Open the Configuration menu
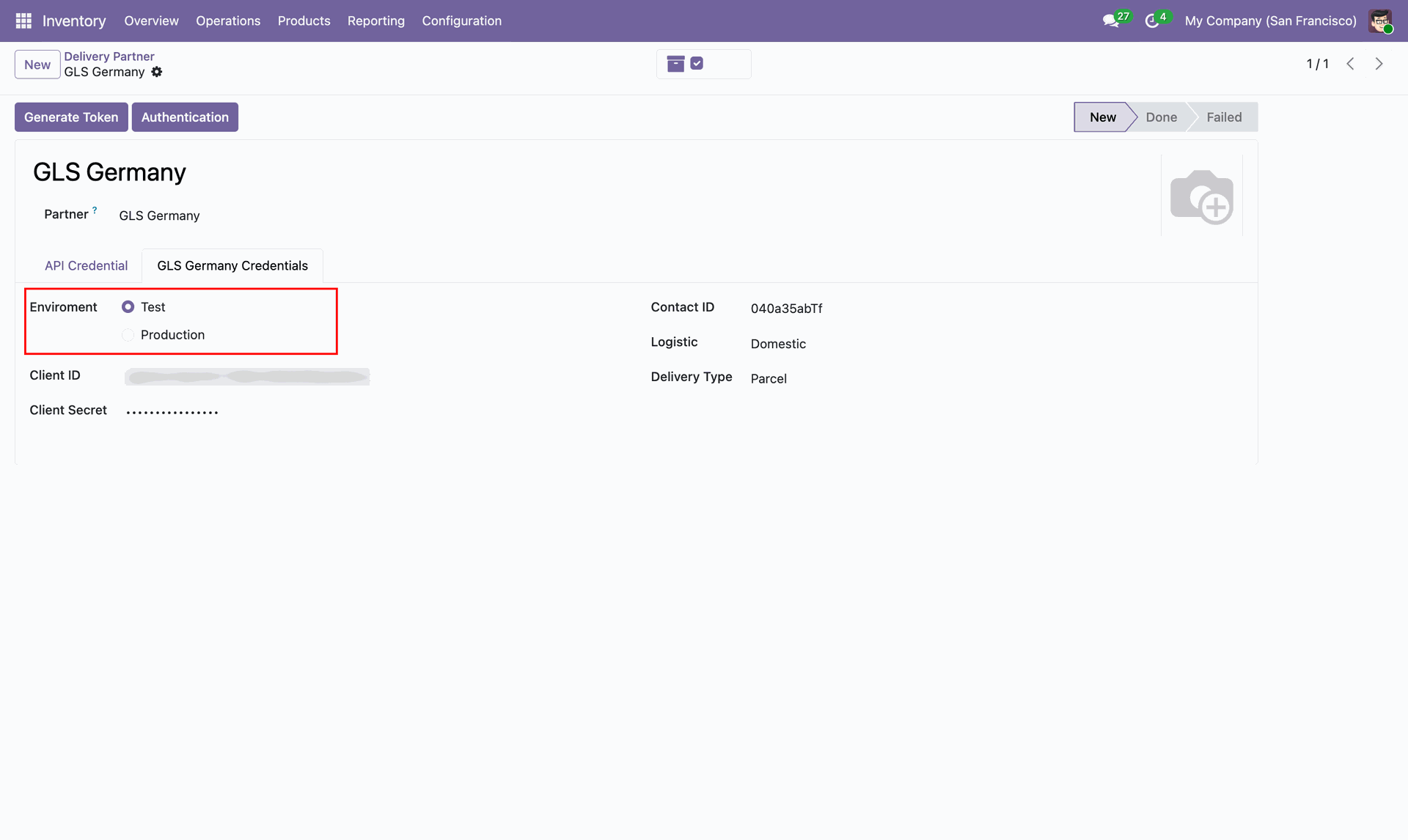Screen dimensions: 1408x840 pyautogui.click(x=461, y=21)
